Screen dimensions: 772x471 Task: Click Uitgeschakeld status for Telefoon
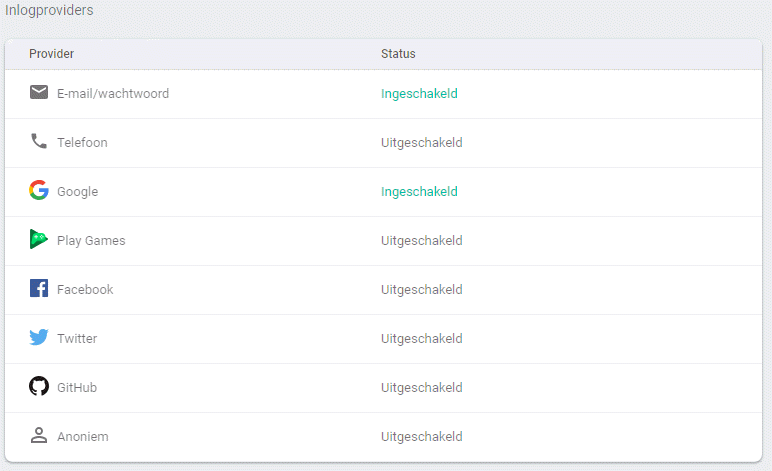click(421, 143)
